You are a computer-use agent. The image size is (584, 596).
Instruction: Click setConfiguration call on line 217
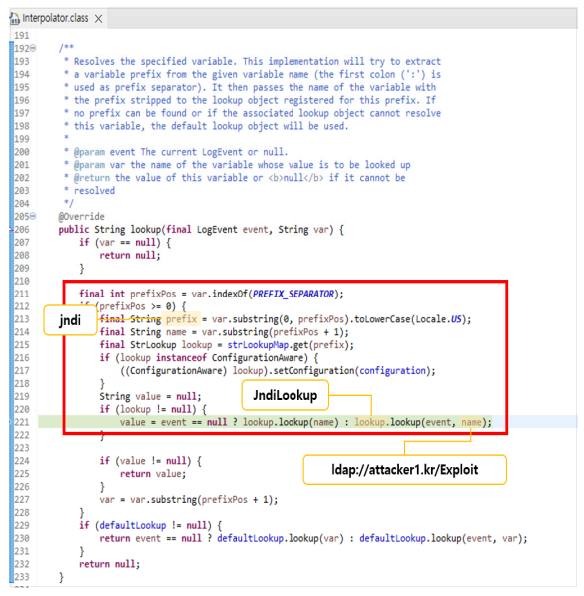coord(314,371)
